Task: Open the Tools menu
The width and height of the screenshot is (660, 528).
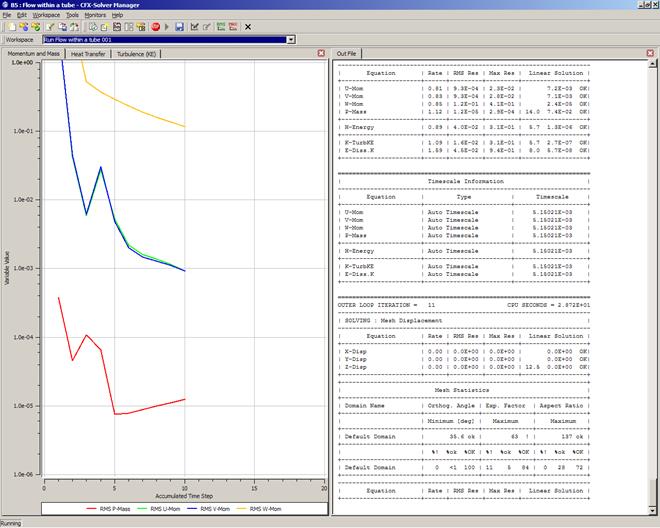Action: 72,16
